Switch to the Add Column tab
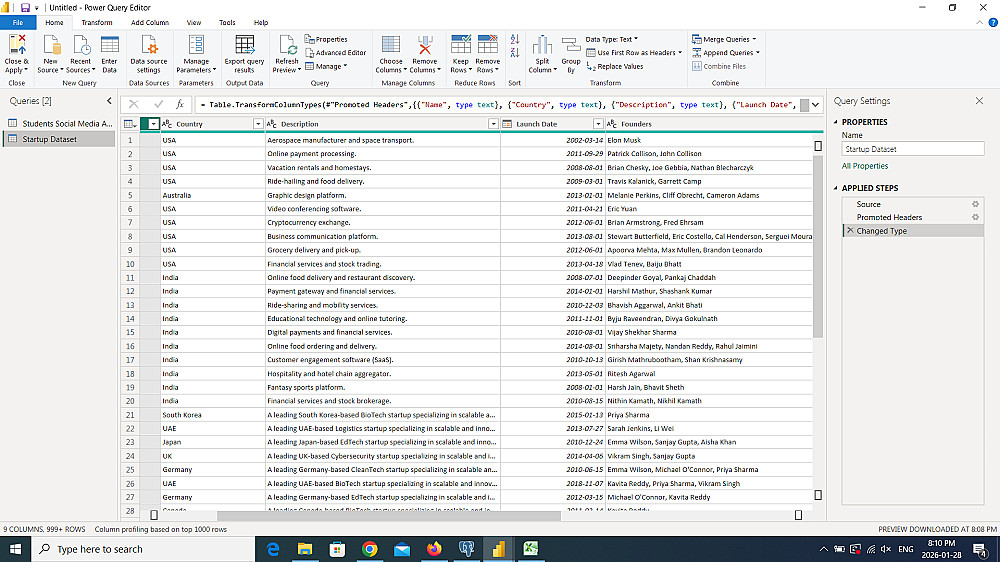This screenshot has width=1000, height=562. pyautogui.click(x=150, y=22)
